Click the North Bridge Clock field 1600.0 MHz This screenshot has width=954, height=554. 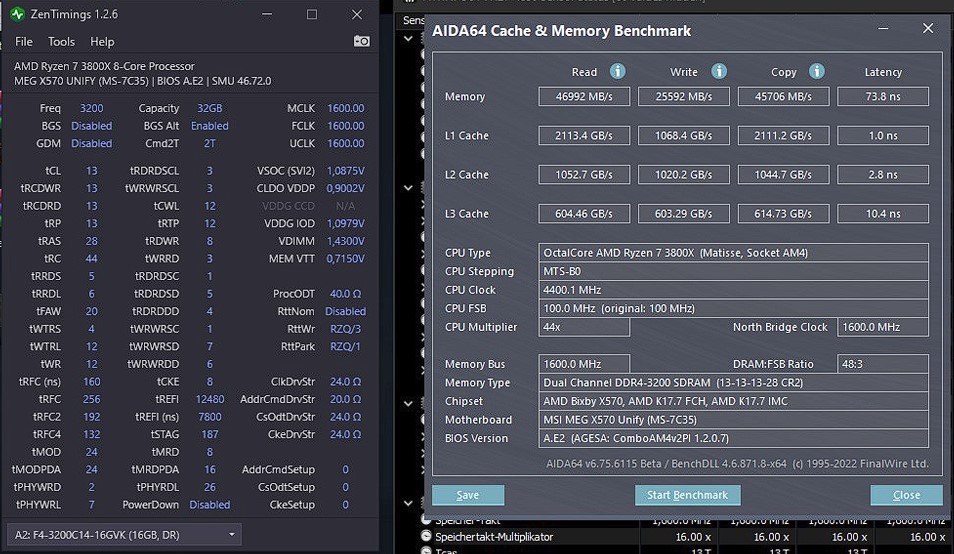click(883, 327)
